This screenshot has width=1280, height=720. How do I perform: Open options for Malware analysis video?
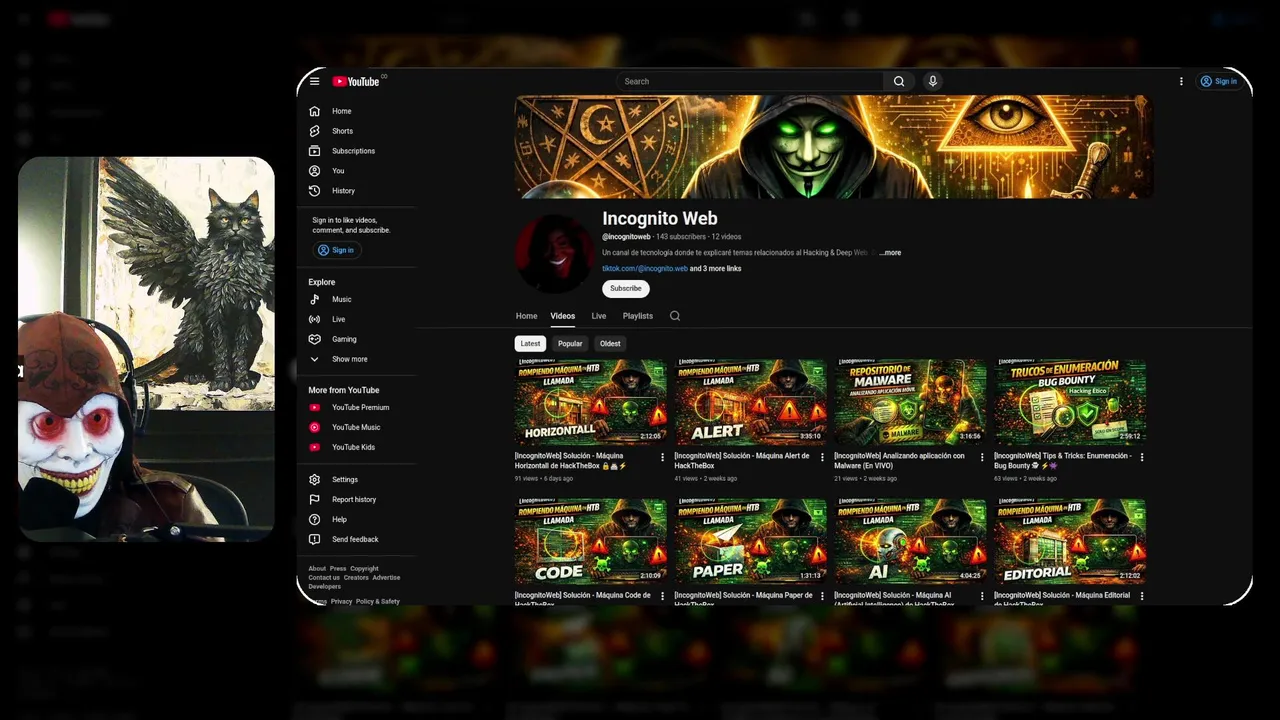tap(982, 457)
